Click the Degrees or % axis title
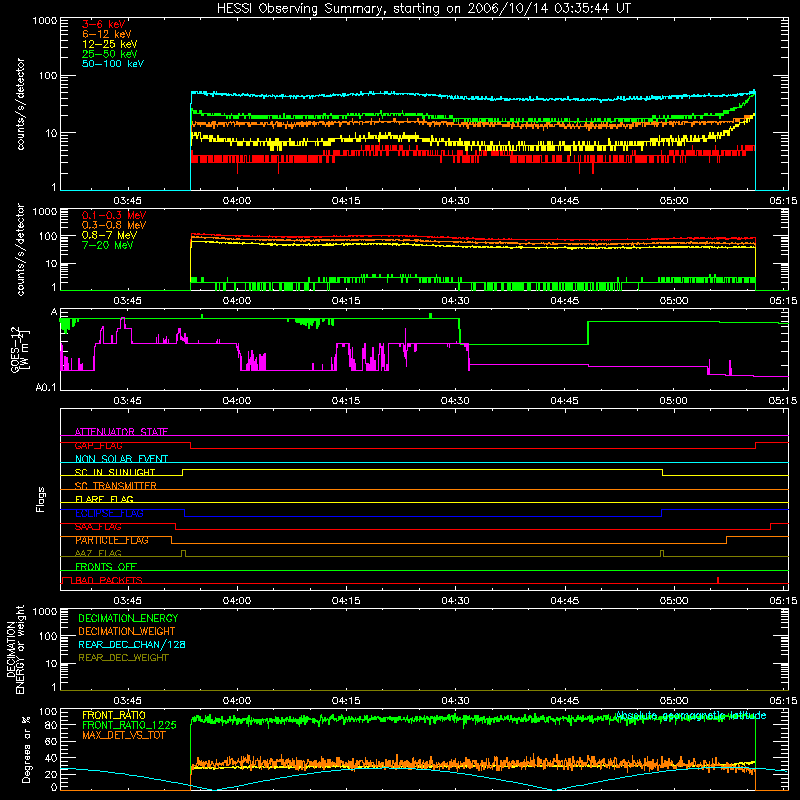 (27, 749)
